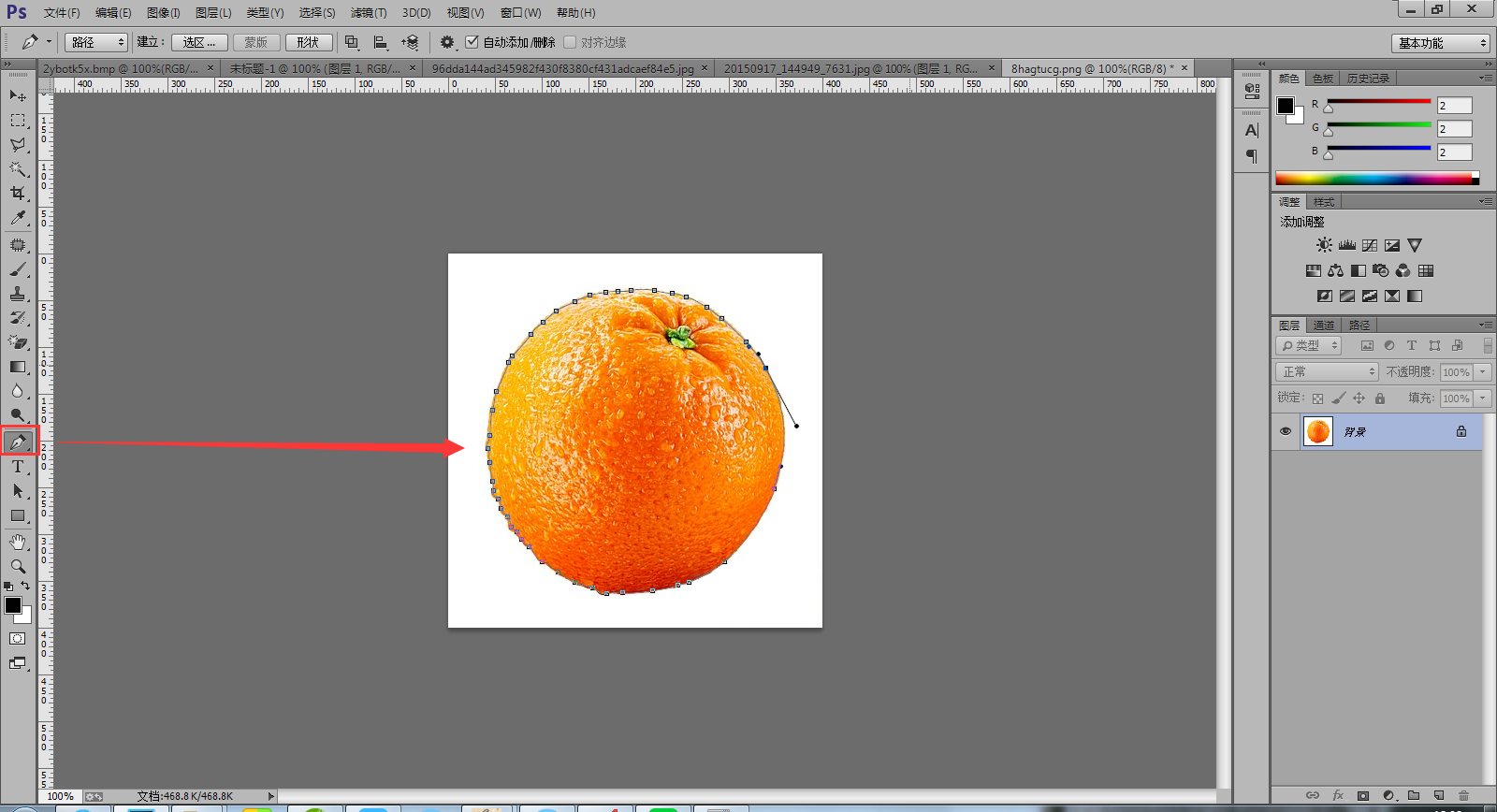Click the G value input field
This screenshot has width=1497, height=812.
(x=1455, y=129)
